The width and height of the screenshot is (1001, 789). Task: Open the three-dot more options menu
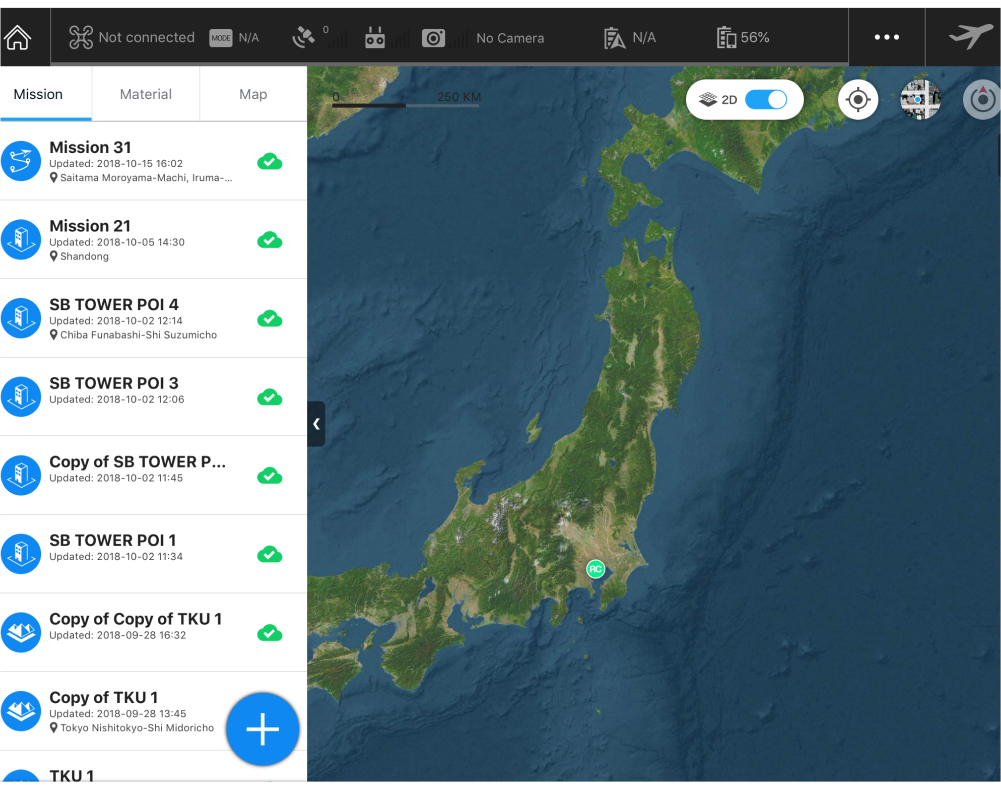(887, 38)
